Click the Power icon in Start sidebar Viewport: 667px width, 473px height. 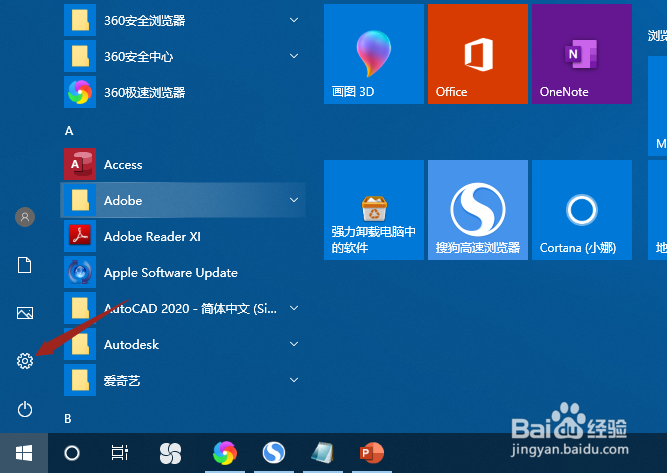(25, 409)
